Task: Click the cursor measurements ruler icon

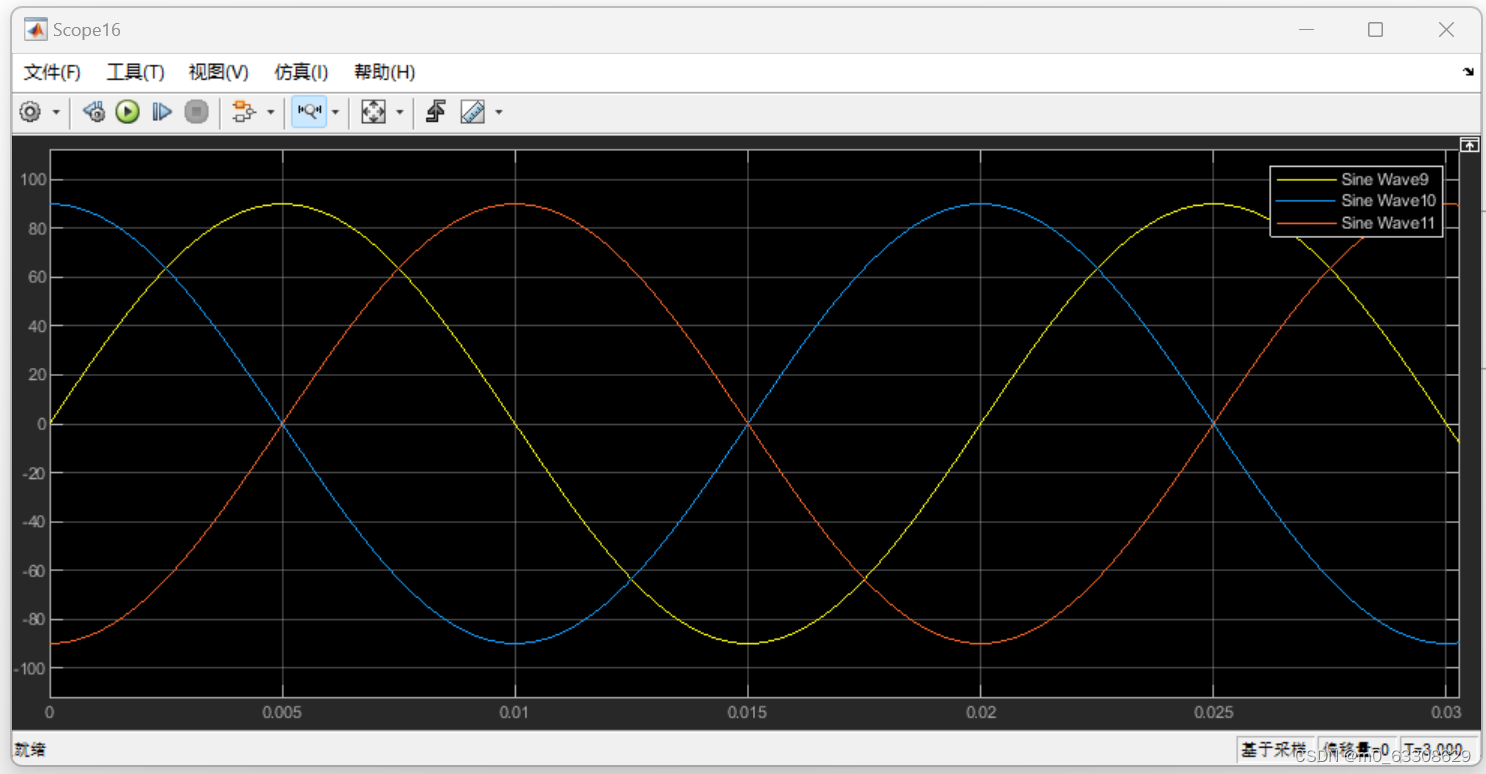Action: click(473, 112)
